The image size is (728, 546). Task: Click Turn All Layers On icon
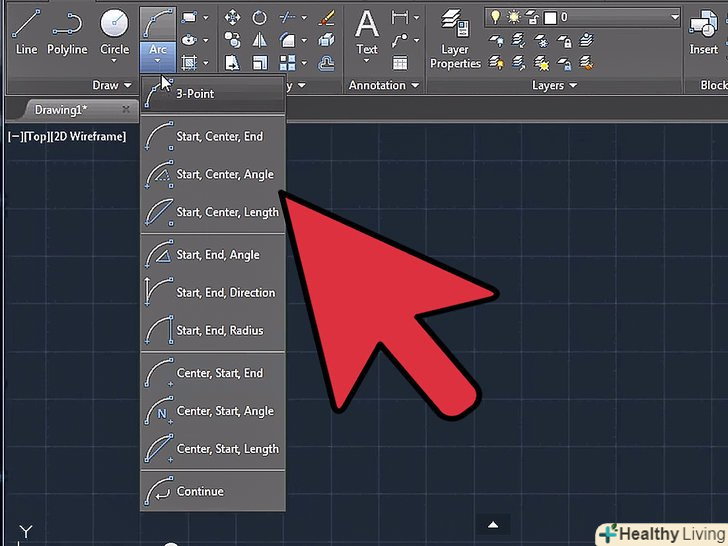(496, 63)
